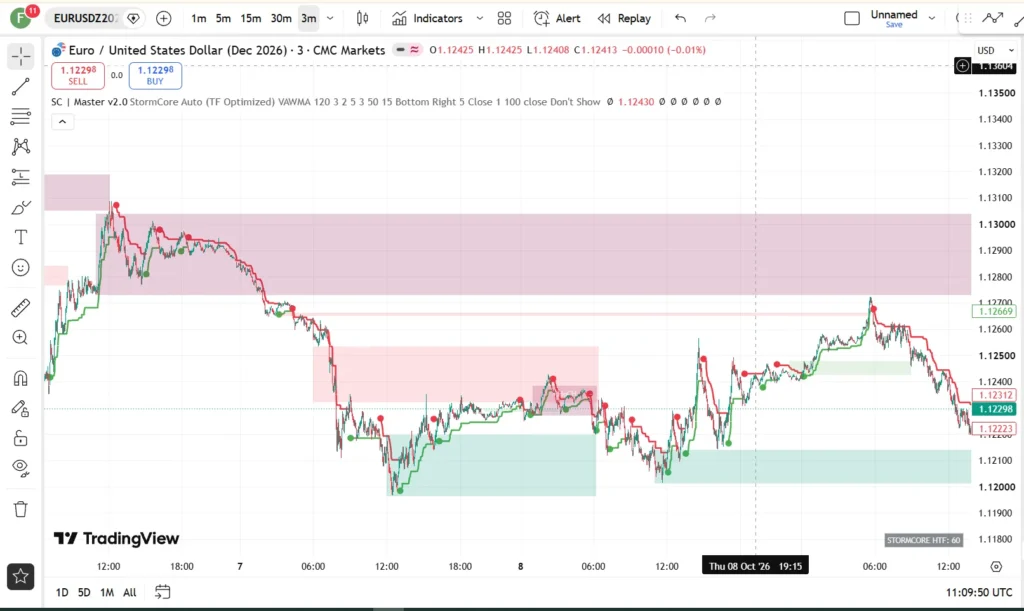Select the All date range
Screen dimensions: 1024x611
point(130,592)
